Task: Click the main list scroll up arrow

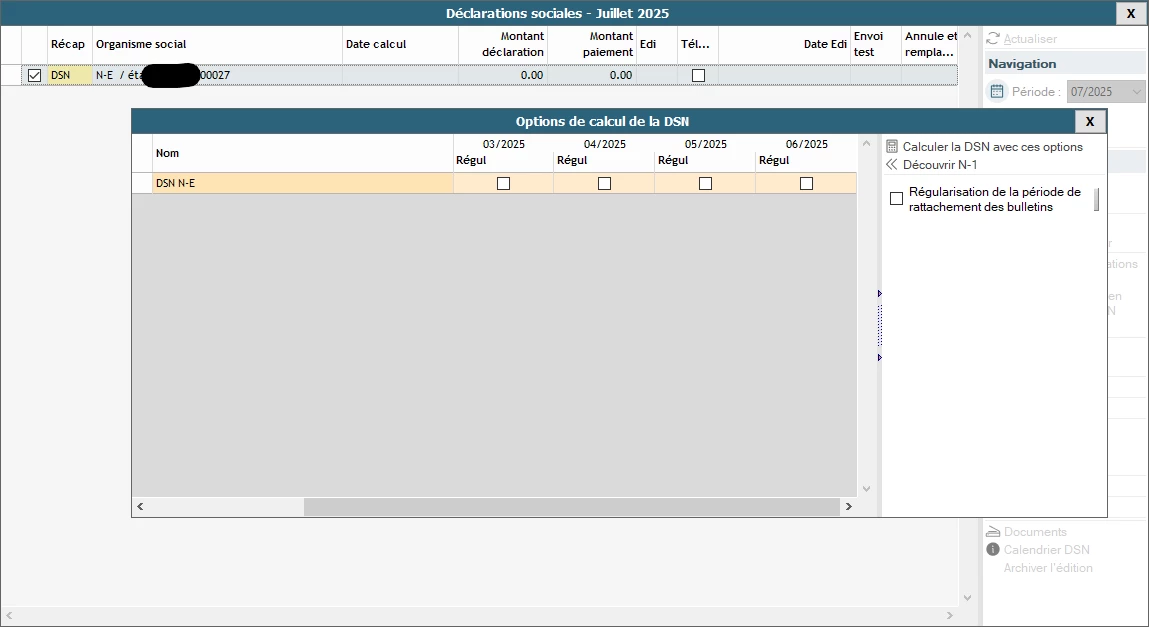Action: pos(967,35)
